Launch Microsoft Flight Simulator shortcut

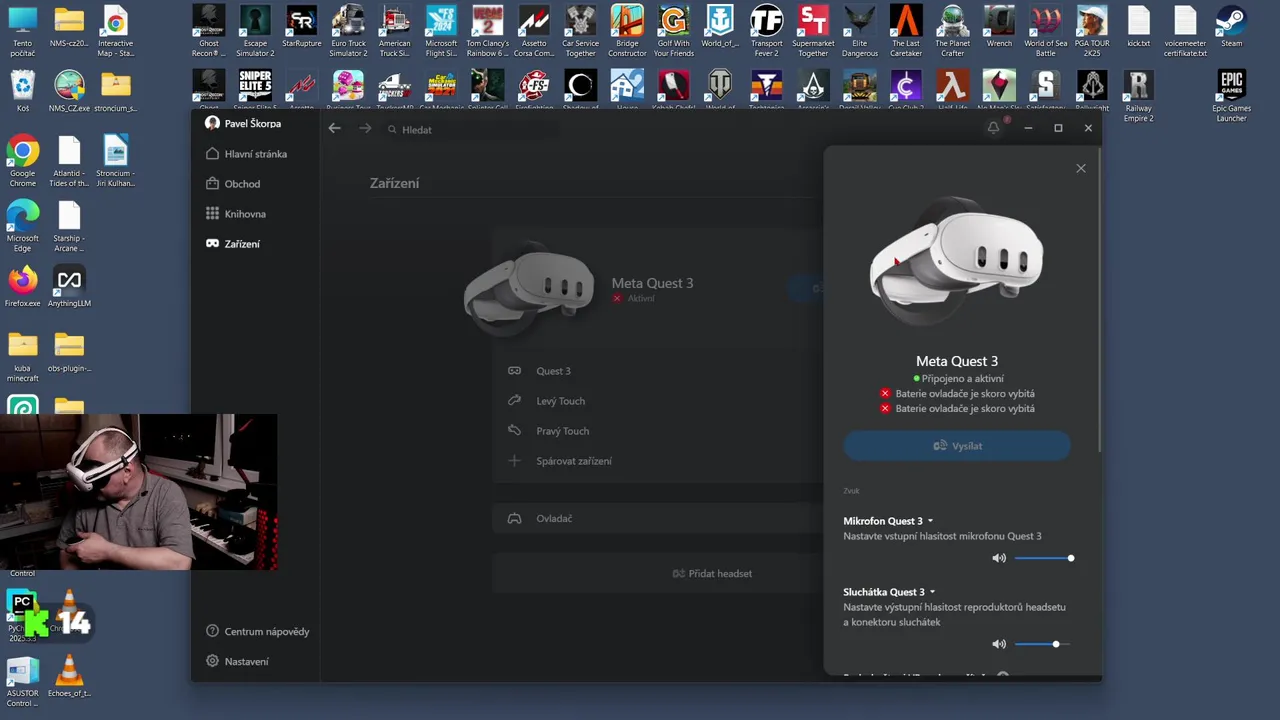click(x=441, y=32)
